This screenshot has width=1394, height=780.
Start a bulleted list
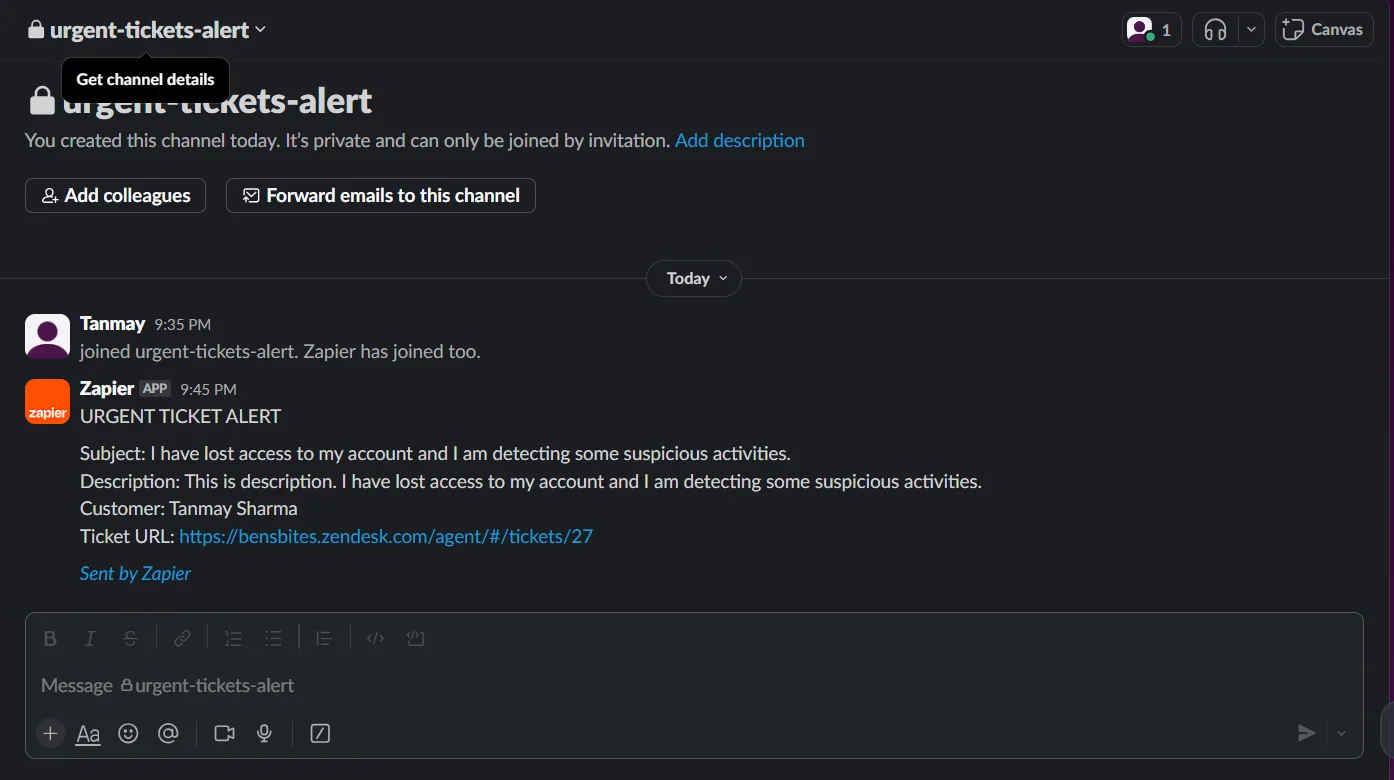pos(274,638)
